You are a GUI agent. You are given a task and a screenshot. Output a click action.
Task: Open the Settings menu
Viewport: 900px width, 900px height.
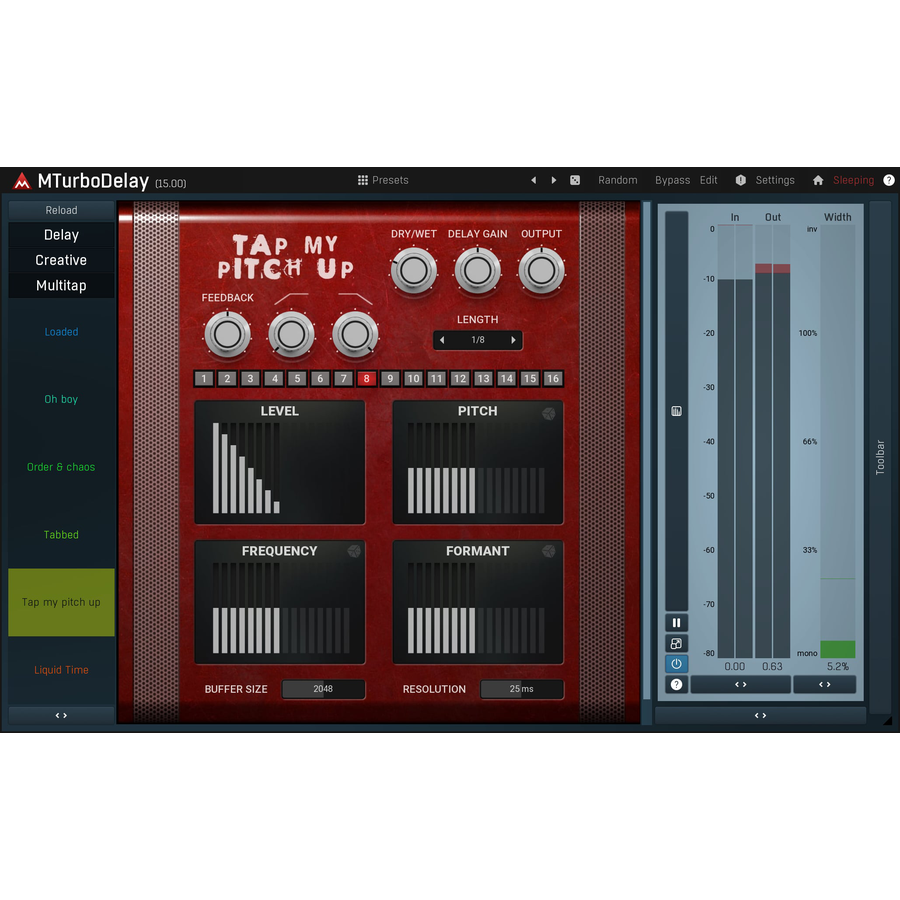[x=775, y=180]
